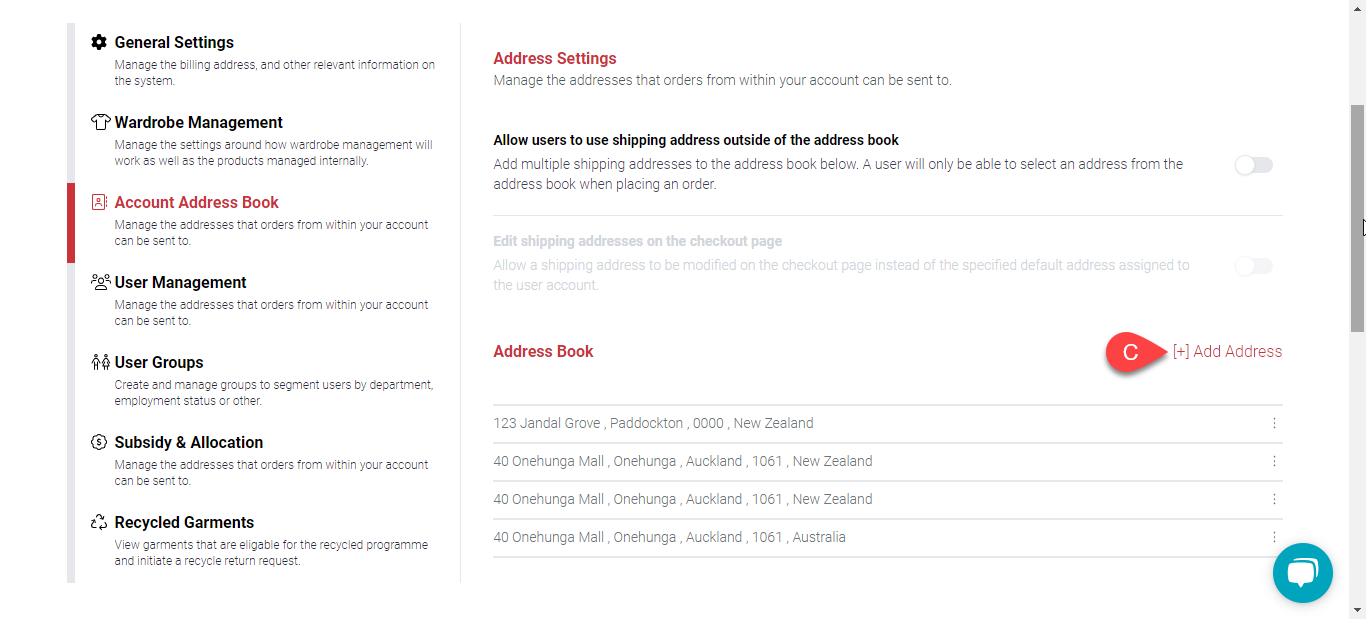Select the Subsidy & Allocation menu item
1366x619 pixels.
(188, 442)
